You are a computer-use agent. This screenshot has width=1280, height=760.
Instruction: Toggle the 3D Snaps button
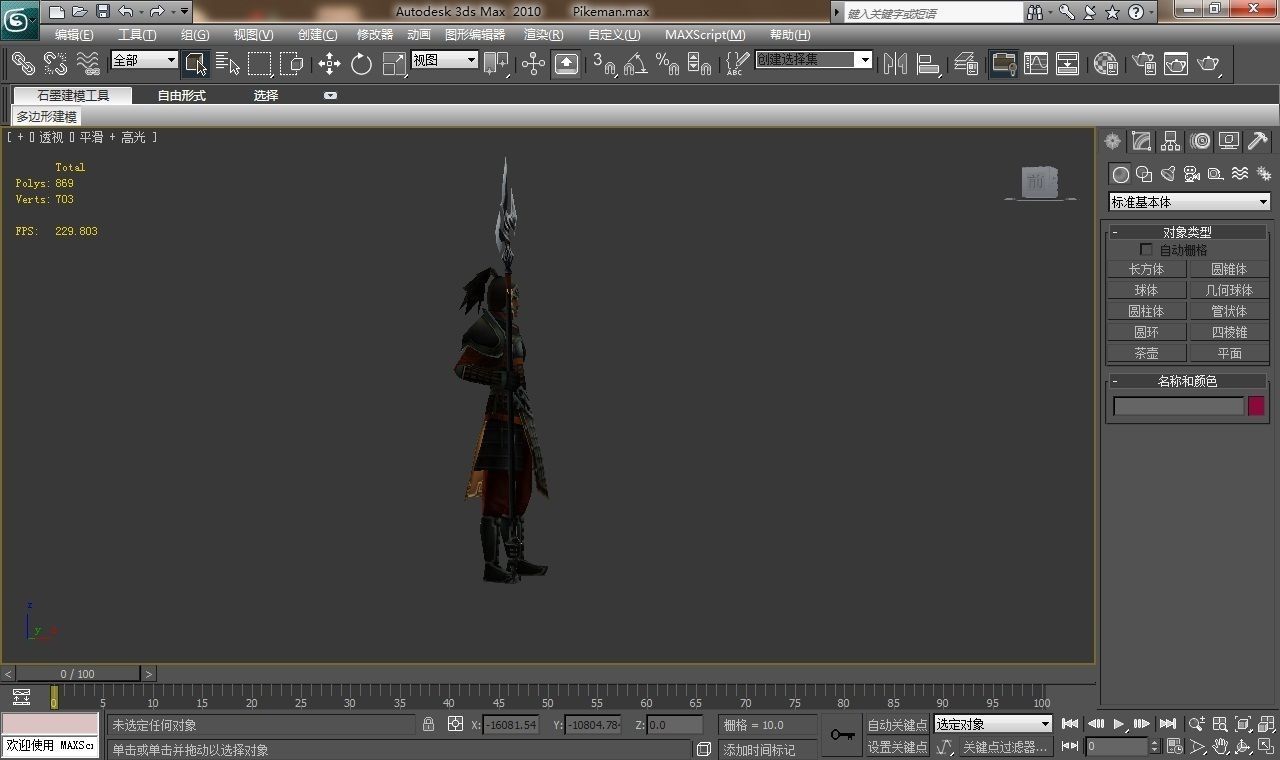click(603, 64)
